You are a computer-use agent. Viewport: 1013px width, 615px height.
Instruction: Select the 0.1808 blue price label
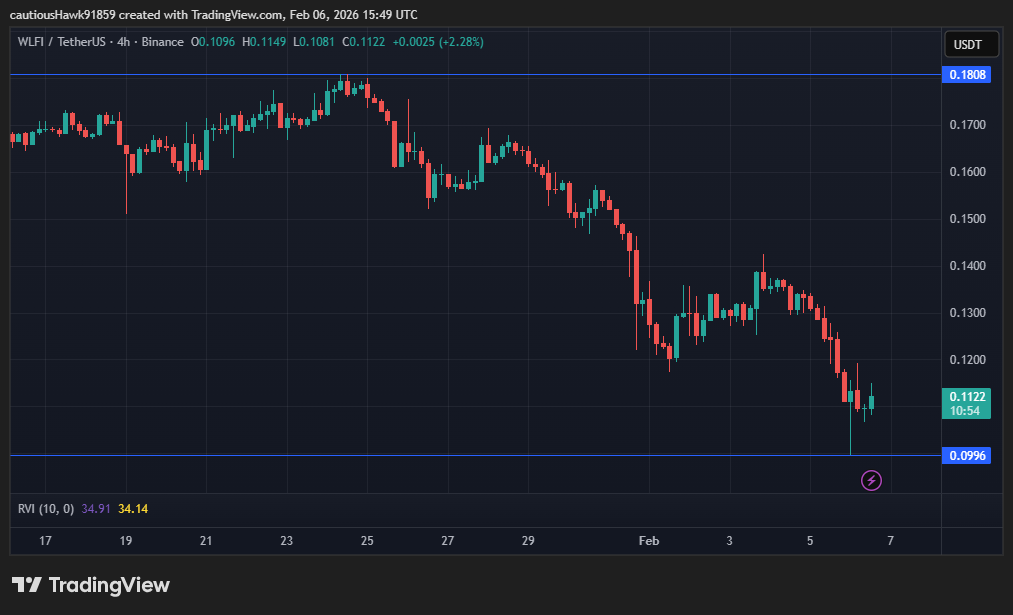[967, 75]
